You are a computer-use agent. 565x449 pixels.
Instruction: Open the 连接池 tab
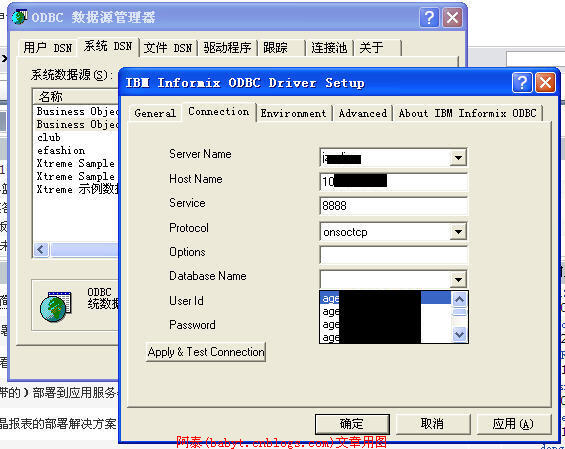point(329,48)
